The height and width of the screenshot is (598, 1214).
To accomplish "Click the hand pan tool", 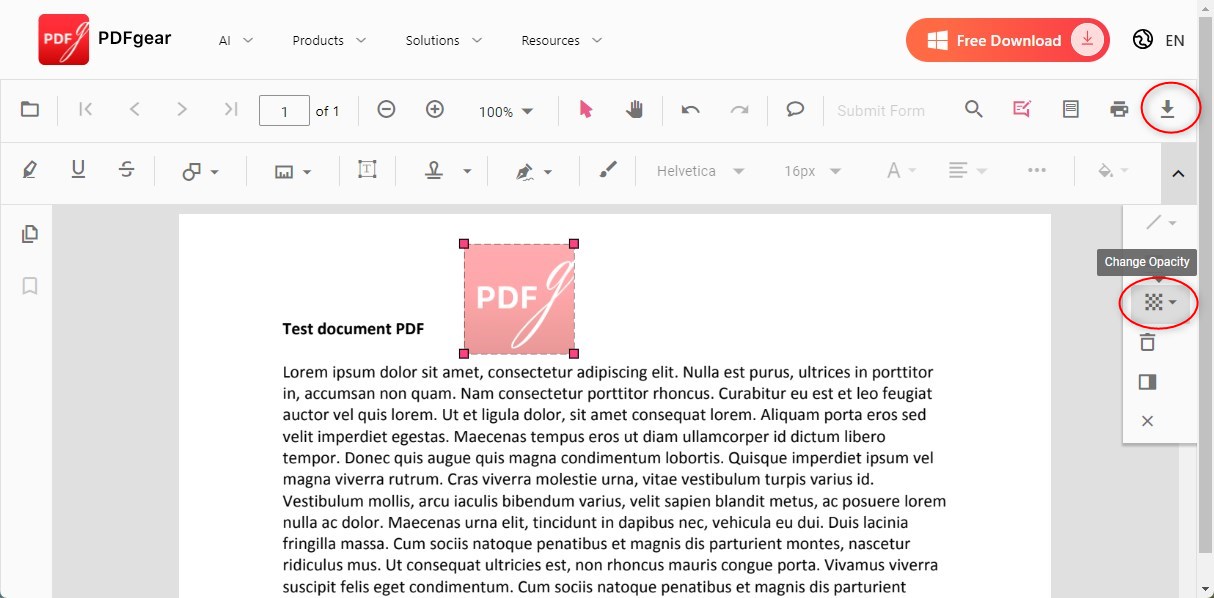I will [x=634, y=110].
